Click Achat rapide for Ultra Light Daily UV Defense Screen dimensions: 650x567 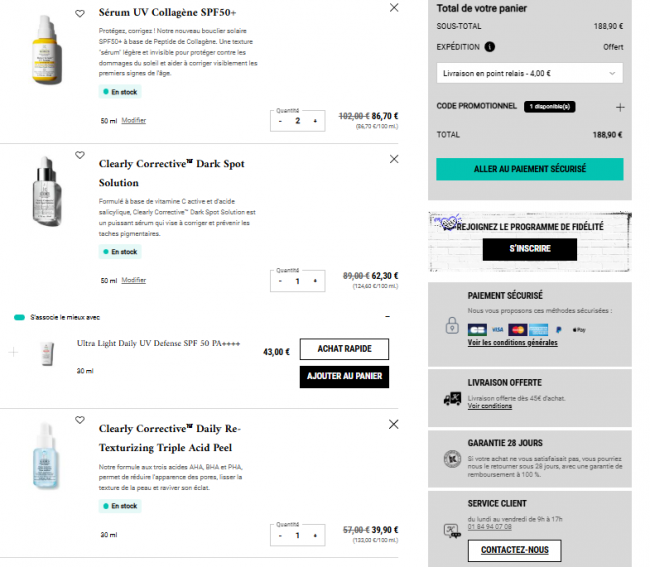344,349
